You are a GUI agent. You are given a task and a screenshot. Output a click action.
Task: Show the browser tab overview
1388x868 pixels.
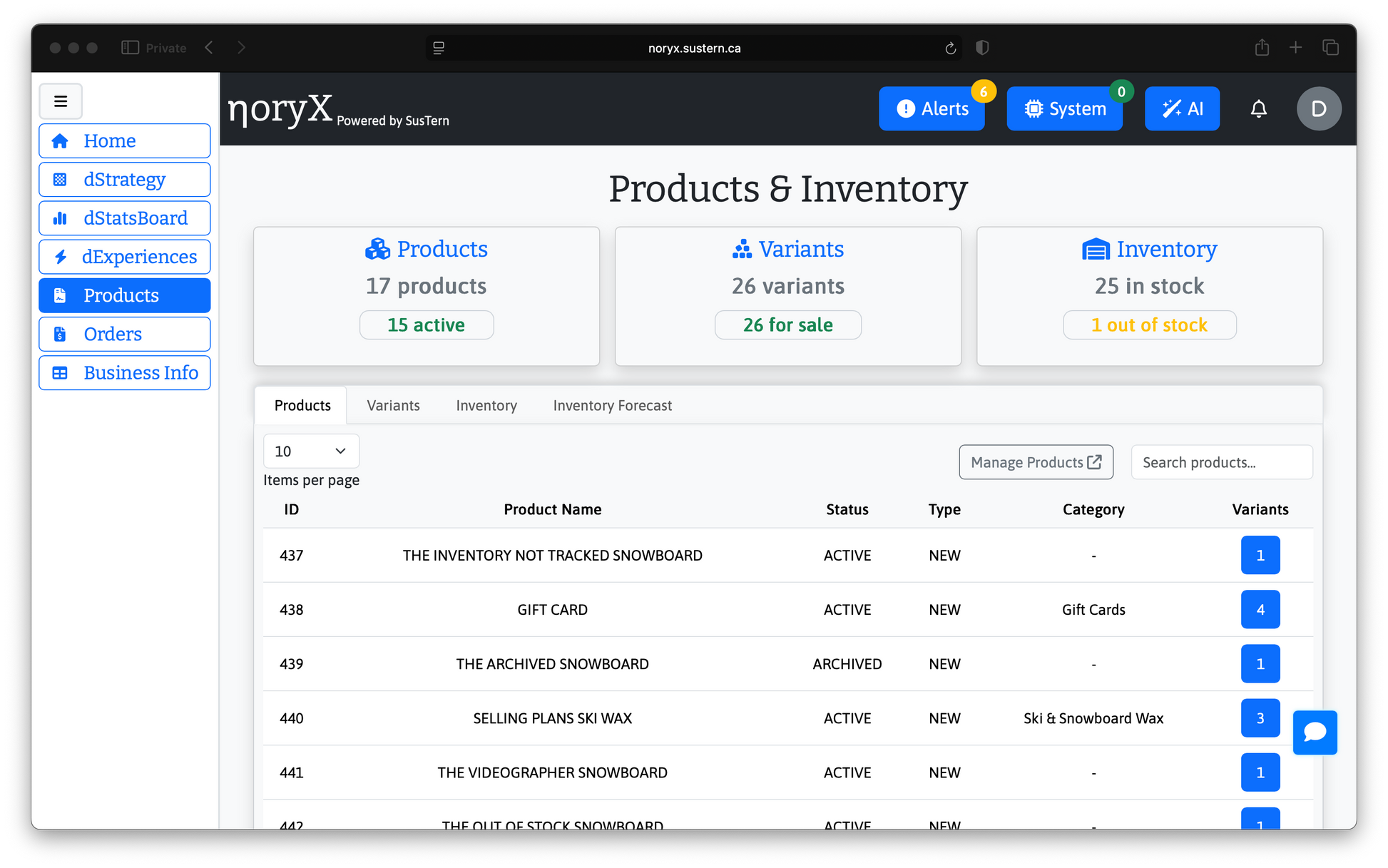[1330, 48]
